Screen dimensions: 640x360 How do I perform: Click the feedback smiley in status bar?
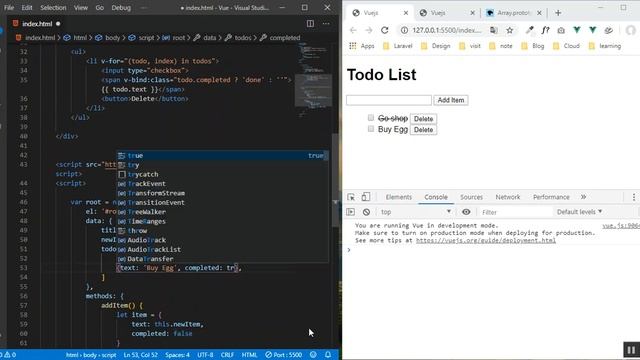(x=313, y=355)
